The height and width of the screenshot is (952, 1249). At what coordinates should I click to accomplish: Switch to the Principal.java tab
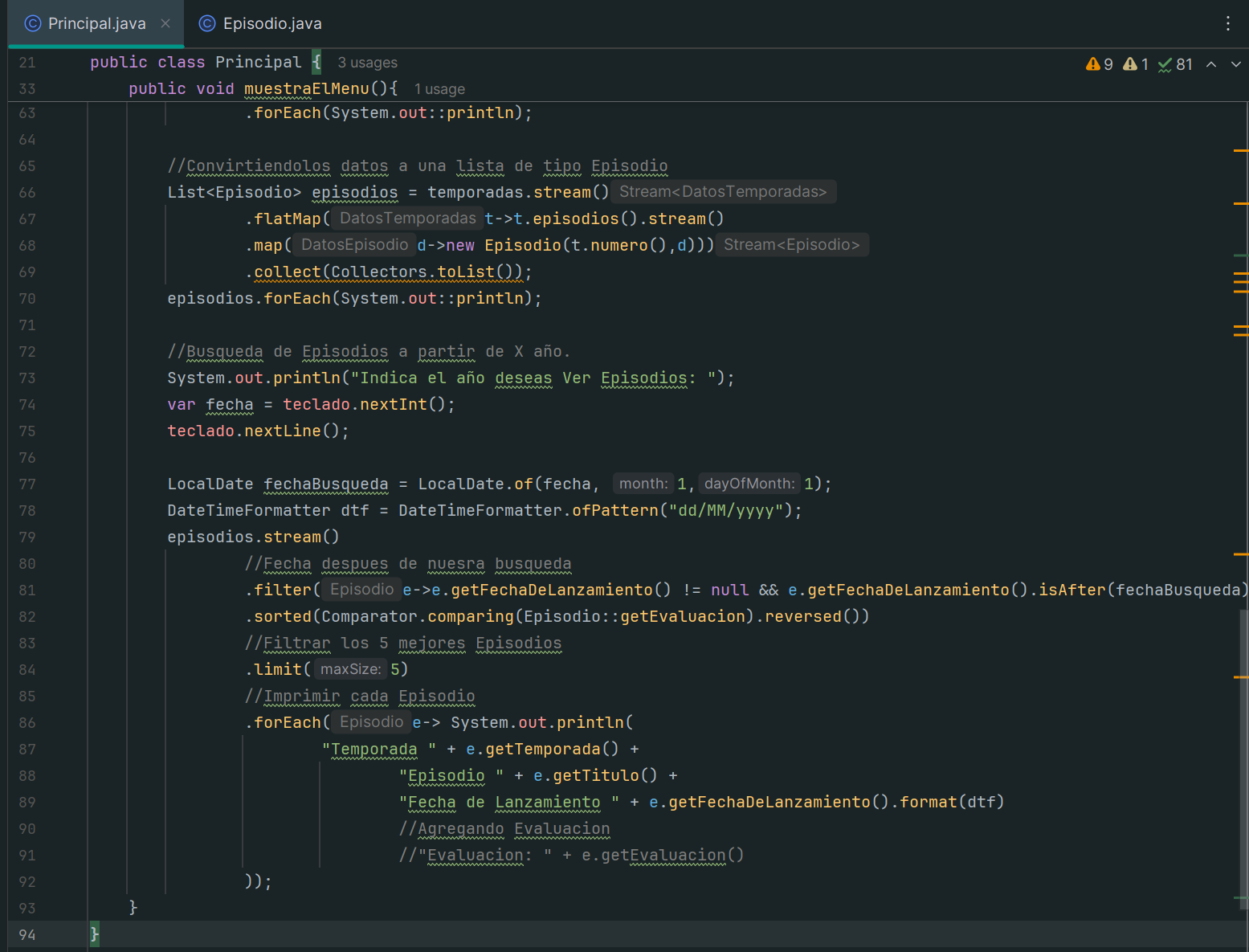point(96,23)
